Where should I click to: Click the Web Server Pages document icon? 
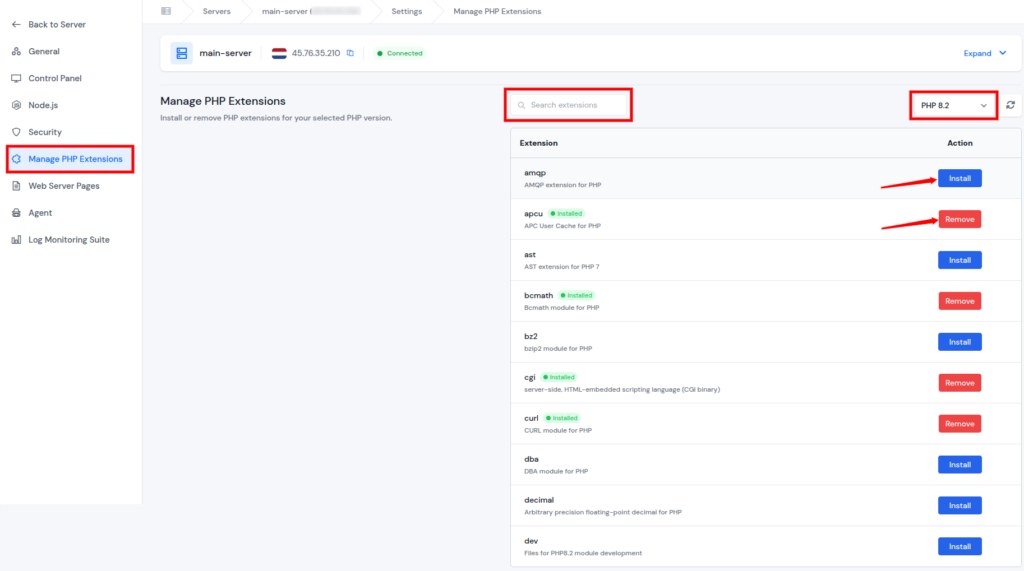(x=16, y=186)
